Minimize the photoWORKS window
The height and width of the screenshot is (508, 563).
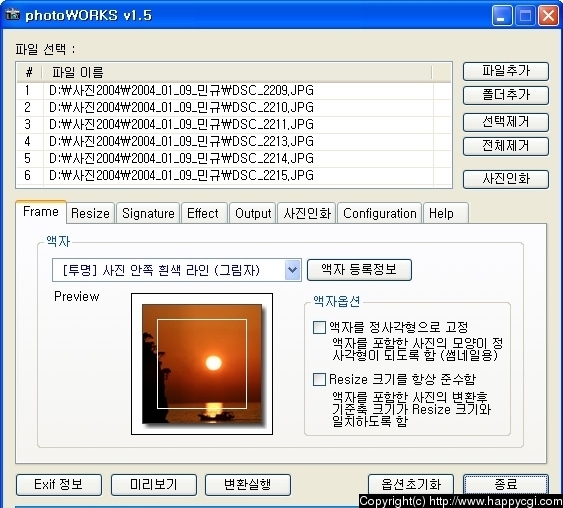tap(502, 16)
